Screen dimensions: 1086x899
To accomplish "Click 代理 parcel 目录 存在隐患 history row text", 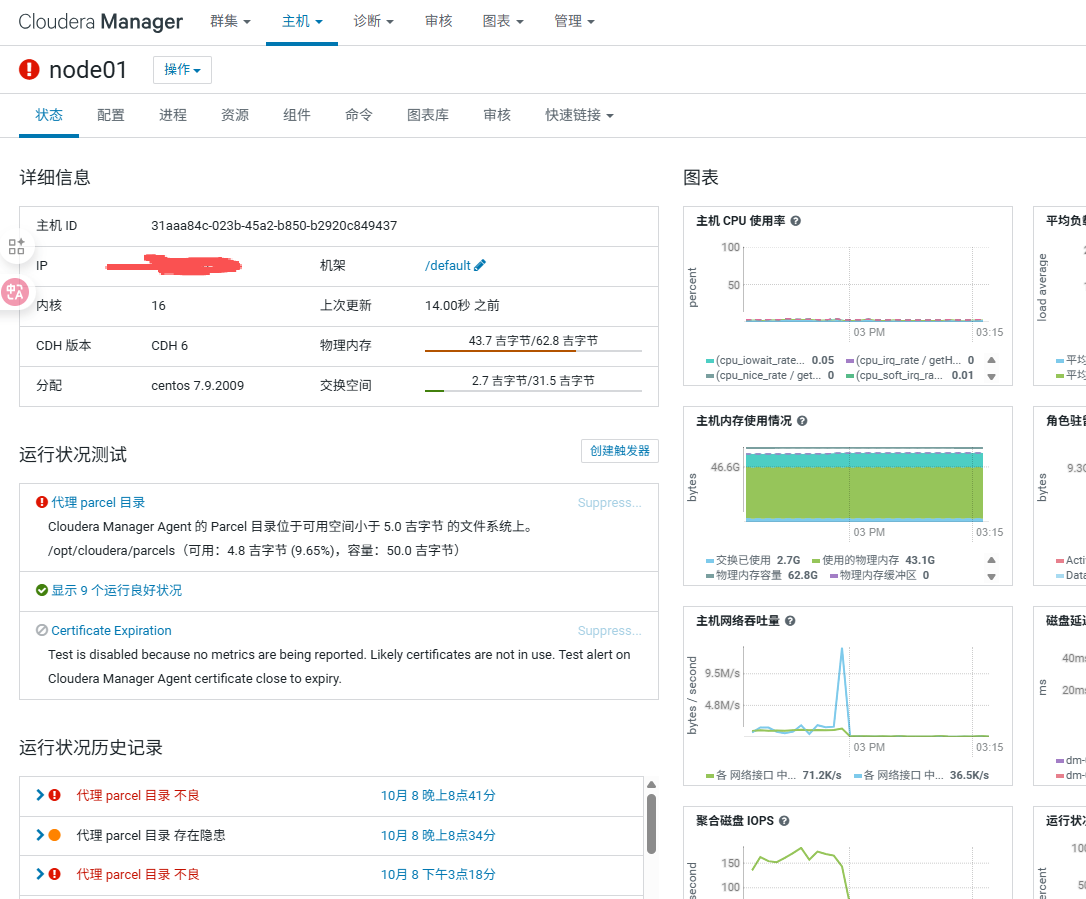I will click(x=151, y=835).
